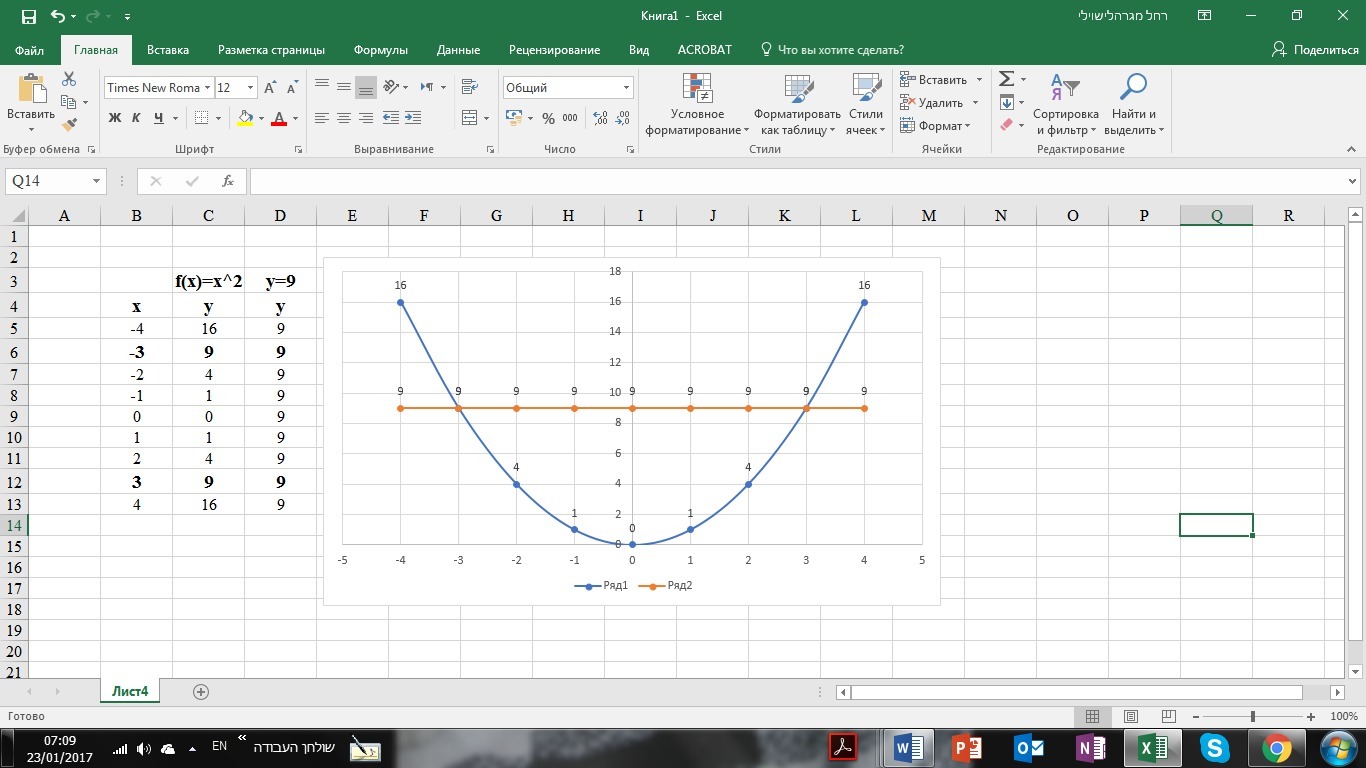The image size is (1366, 768).
Task: Click the Wrap Text icon
Action: pyautogui.click(x=468, y=87)
